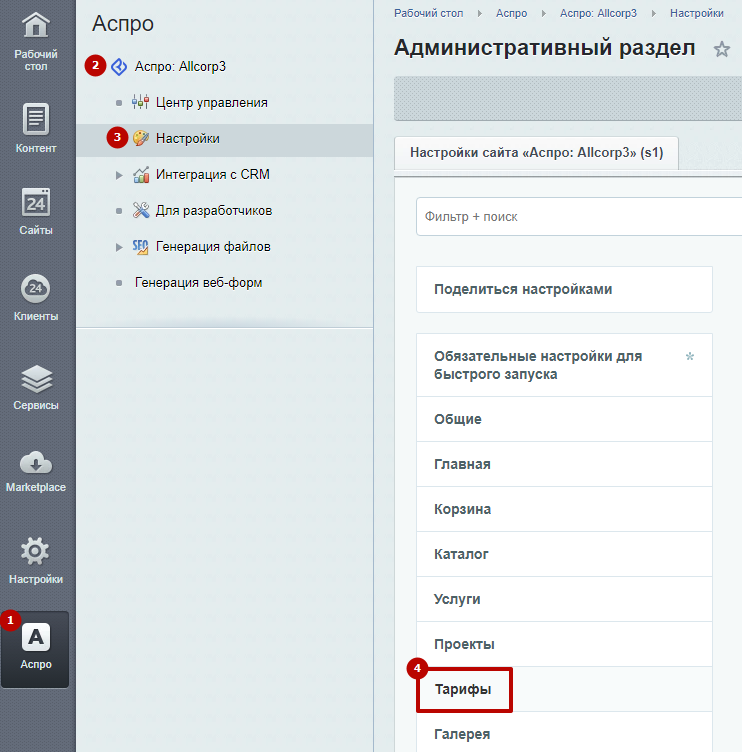Image resolution: width=742 pixels, height=752 pixels.
Task: Open Центр управления tree item
Action: click(x=212, y=102)
